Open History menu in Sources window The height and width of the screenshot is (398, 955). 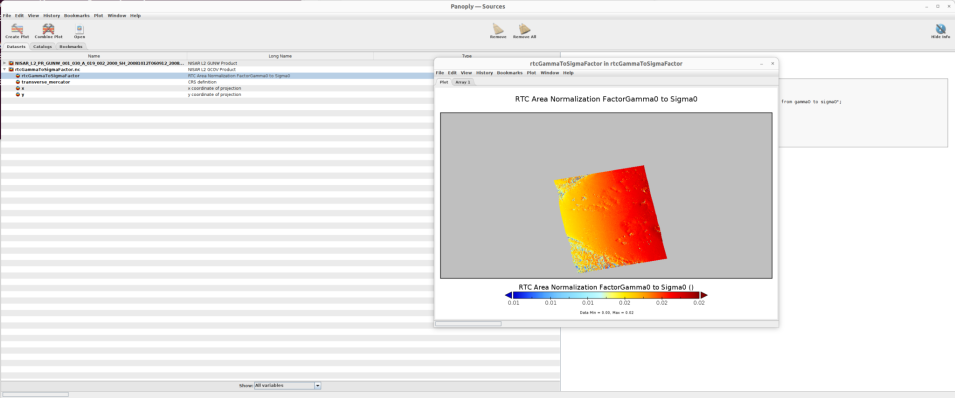[x=52, y=15]
